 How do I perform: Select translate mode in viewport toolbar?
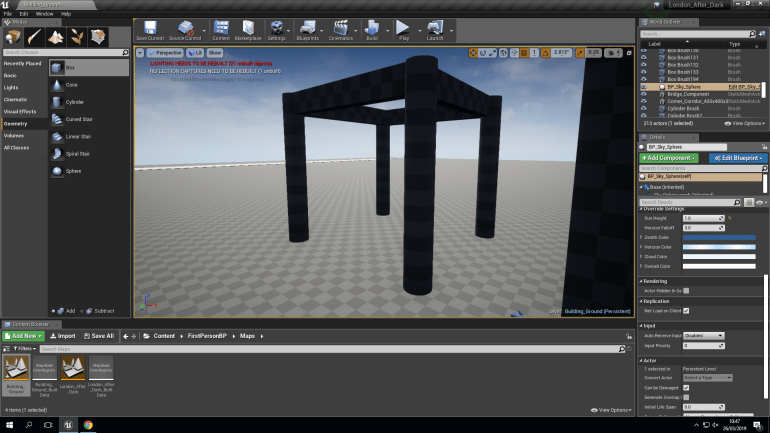[473, 53]
